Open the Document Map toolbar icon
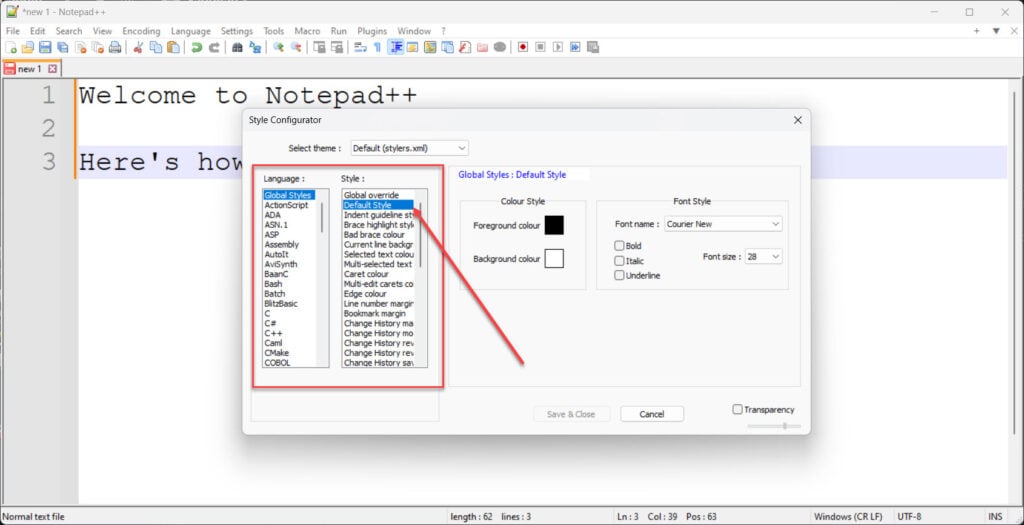Screen dimensions: 1024x525 click(x=430, y=47)
